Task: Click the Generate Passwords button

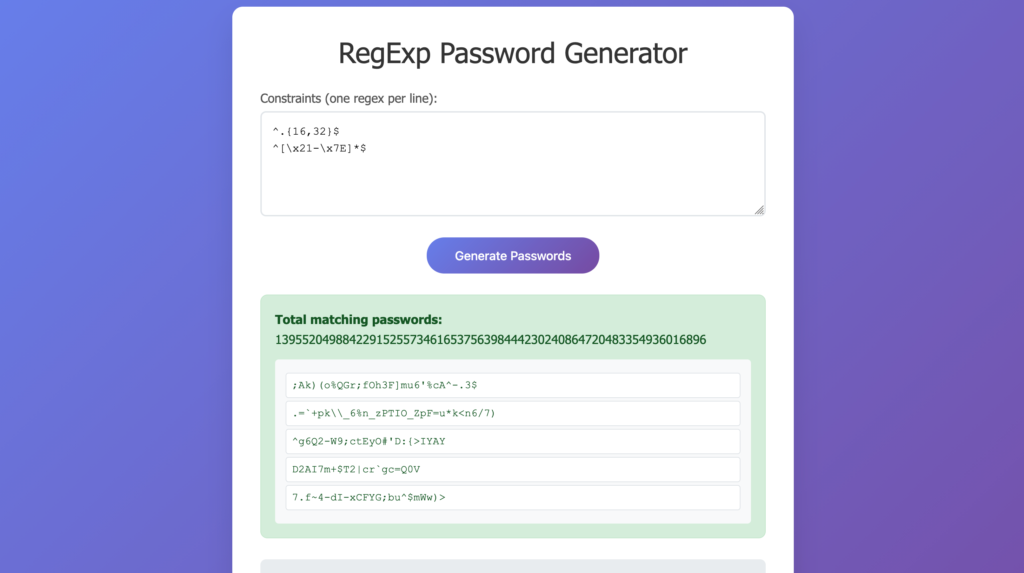Action: (x=512, y=256)
